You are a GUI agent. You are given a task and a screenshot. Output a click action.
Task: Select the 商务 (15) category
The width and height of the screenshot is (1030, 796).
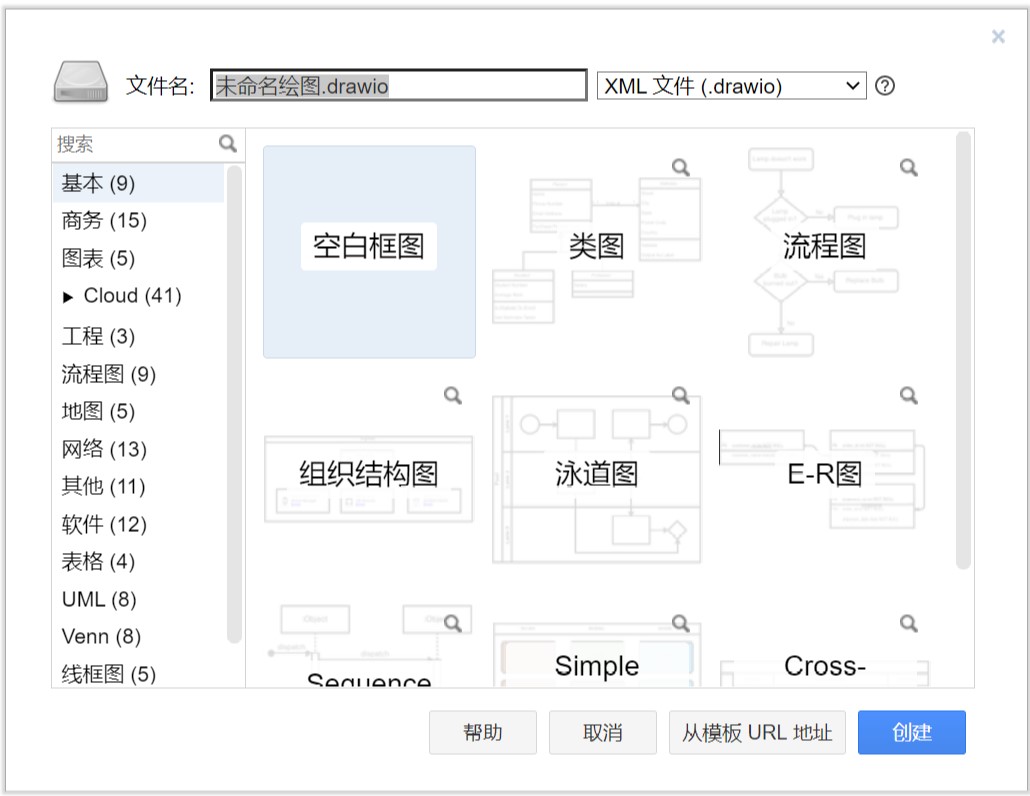[x=139, y=221]
